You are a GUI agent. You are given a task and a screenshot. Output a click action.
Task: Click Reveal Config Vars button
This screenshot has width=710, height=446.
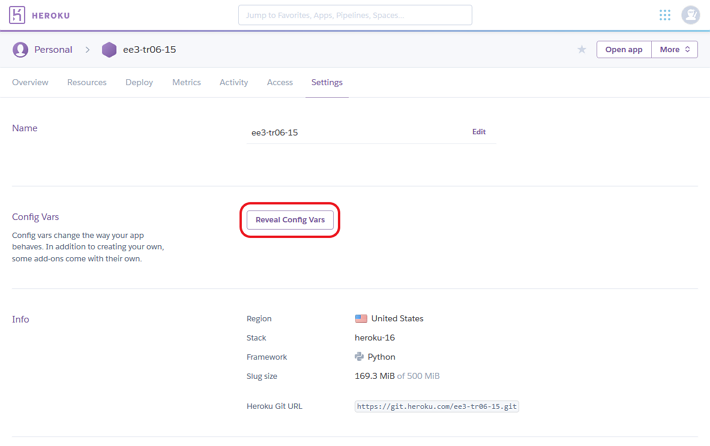(x=290, y=220)
